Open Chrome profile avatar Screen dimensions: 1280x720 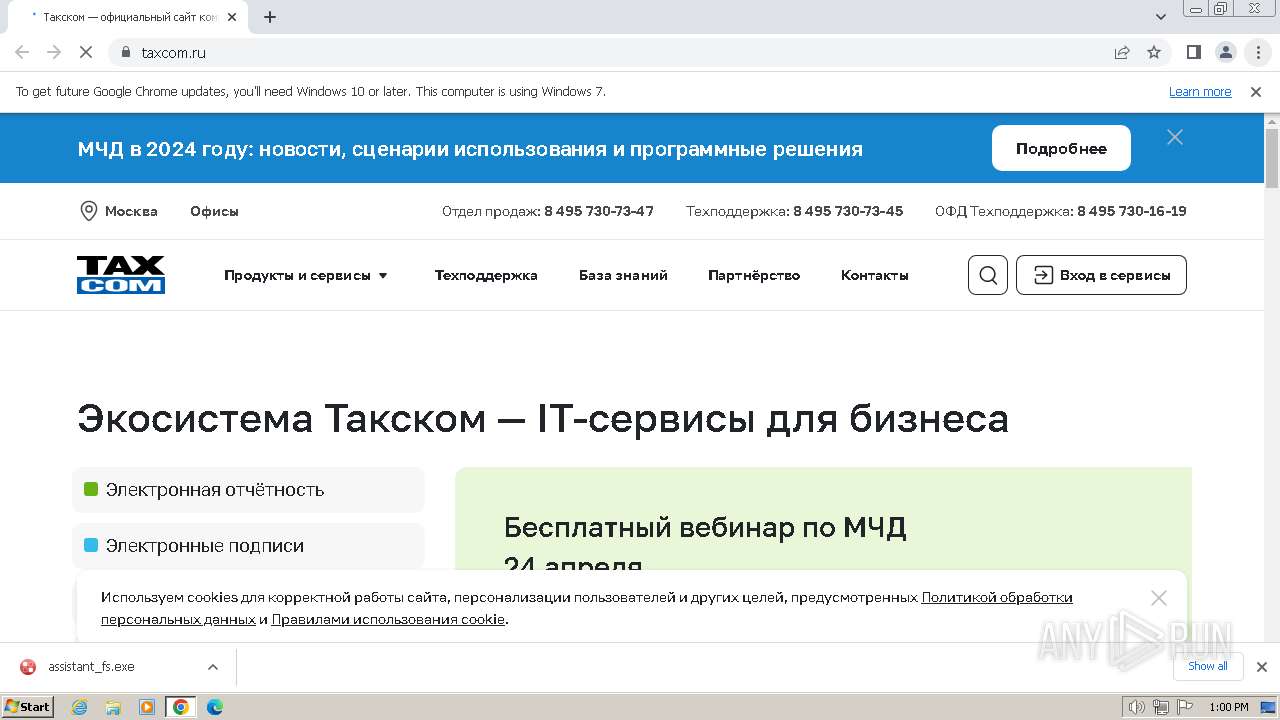tap(1226, 52)
